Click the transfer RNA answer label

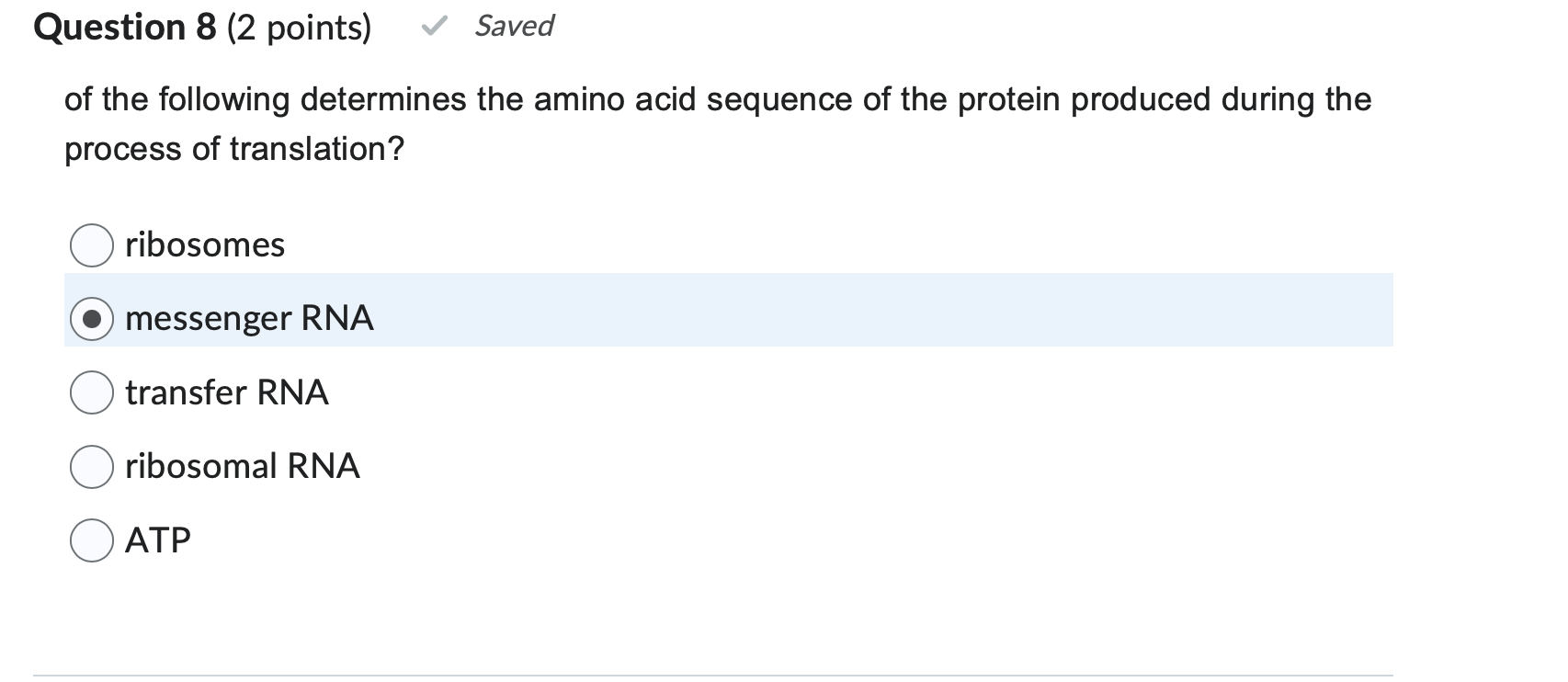tap(226, 392)
